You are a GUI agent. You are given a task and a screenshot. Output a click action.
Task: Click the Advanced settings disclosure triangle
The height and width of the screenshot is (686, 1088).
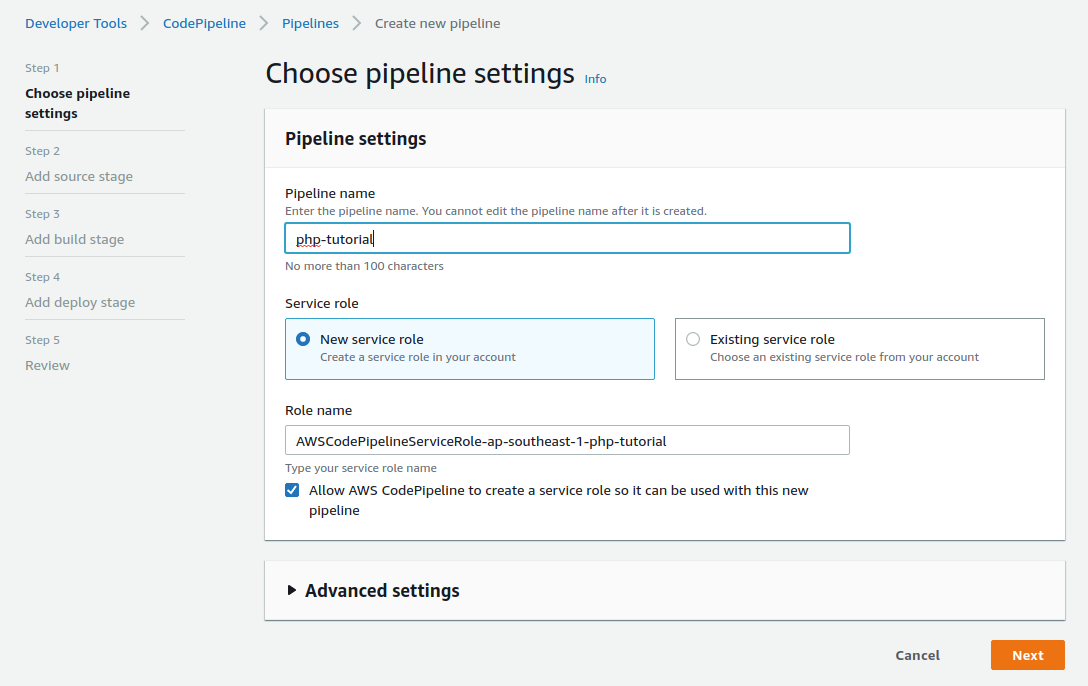[x=292, y=590]
